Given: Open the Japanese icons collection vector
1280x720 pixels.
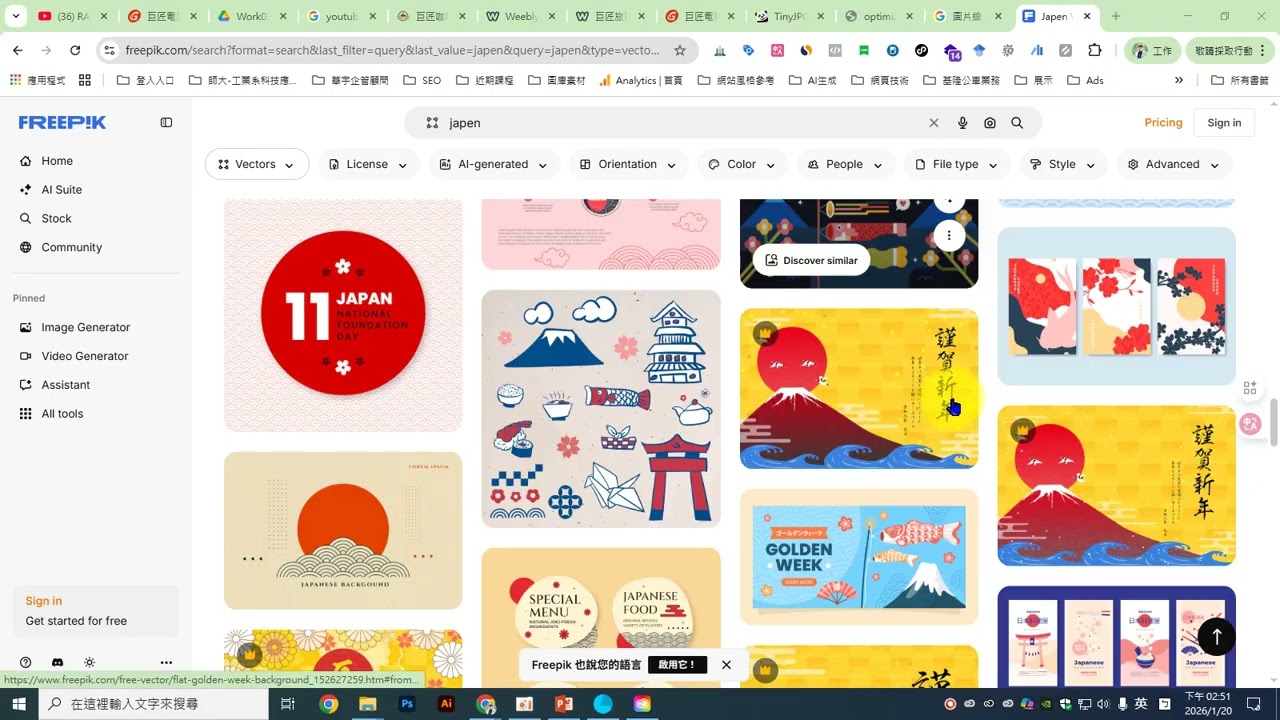Looking at the screenshot, I should (601, 409).
